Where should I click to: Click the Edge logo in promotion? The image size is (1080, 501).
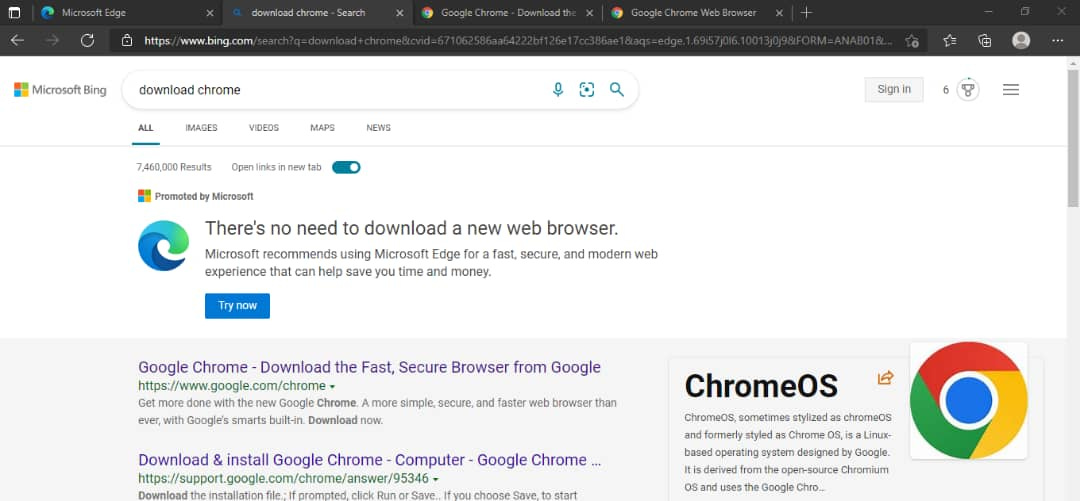(163, 246)
